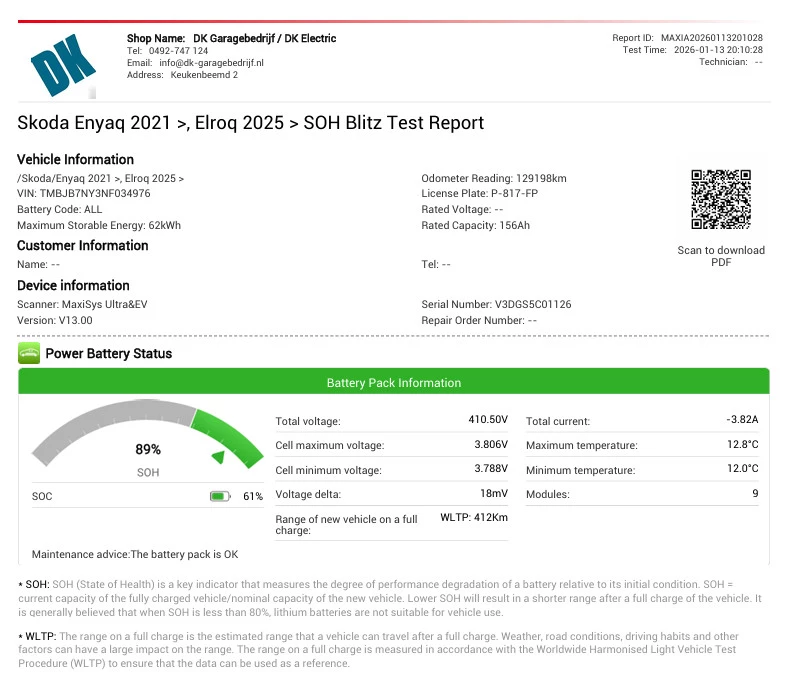Click the DK shop logo
Image resolution: width=789 pixels, height=681 pixels.
point(64,63)
